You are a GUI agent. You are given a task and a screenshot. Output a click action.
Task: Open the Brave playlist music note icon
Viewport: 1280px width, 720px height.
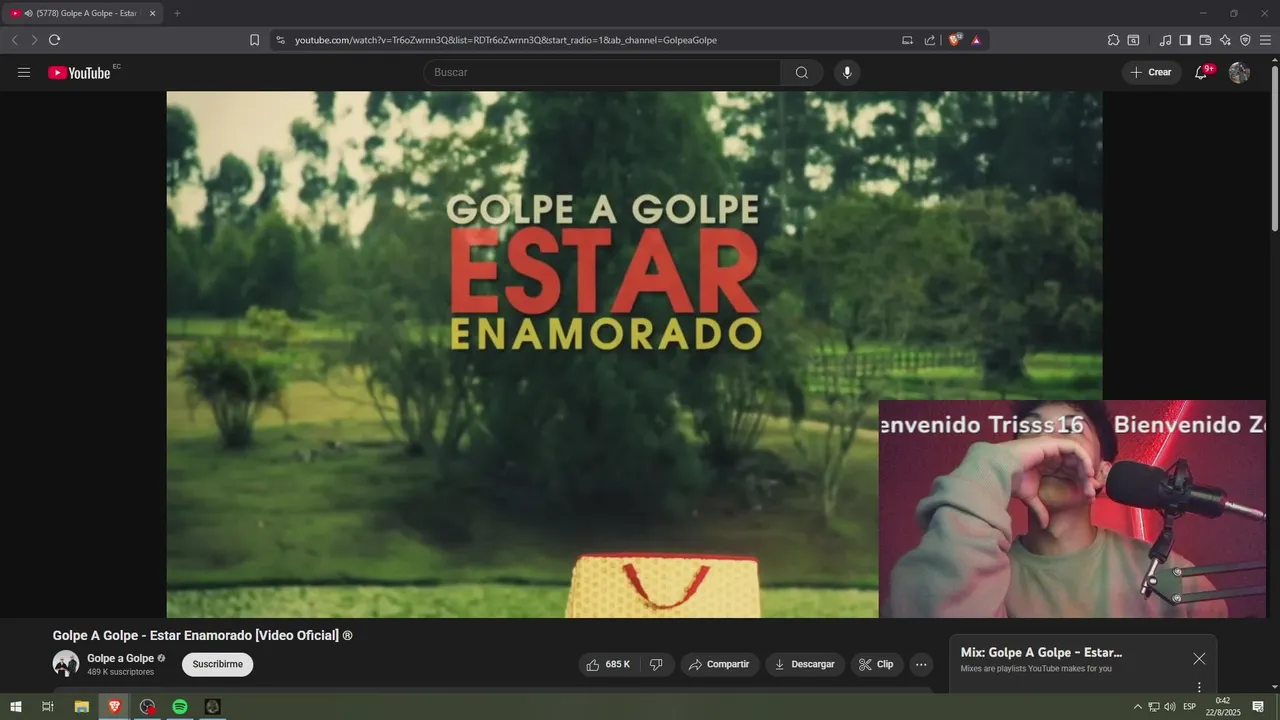point(1165,40)
